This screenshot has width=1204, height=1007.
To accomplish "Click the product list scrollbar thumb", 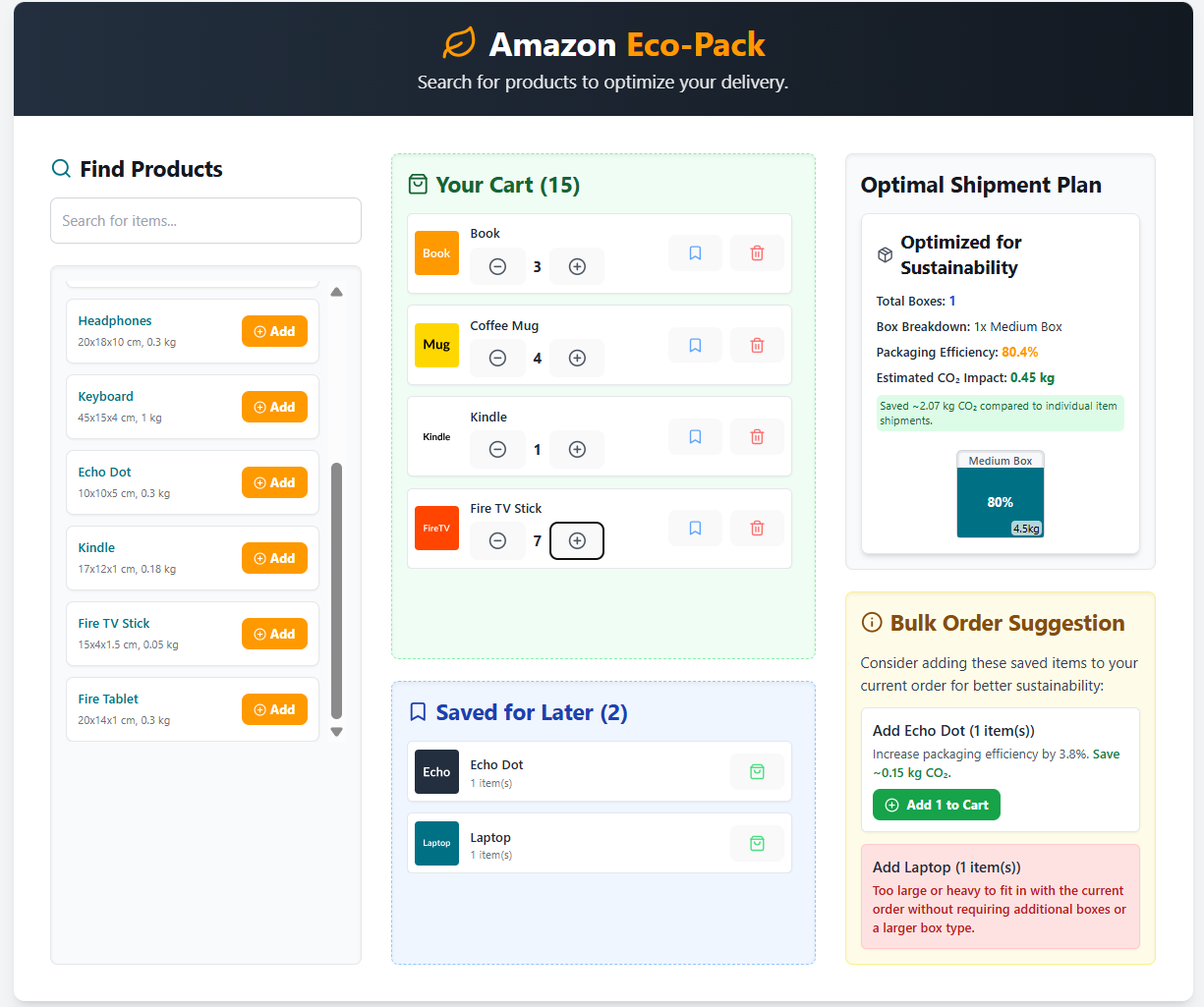I will [x=337, y=591].
